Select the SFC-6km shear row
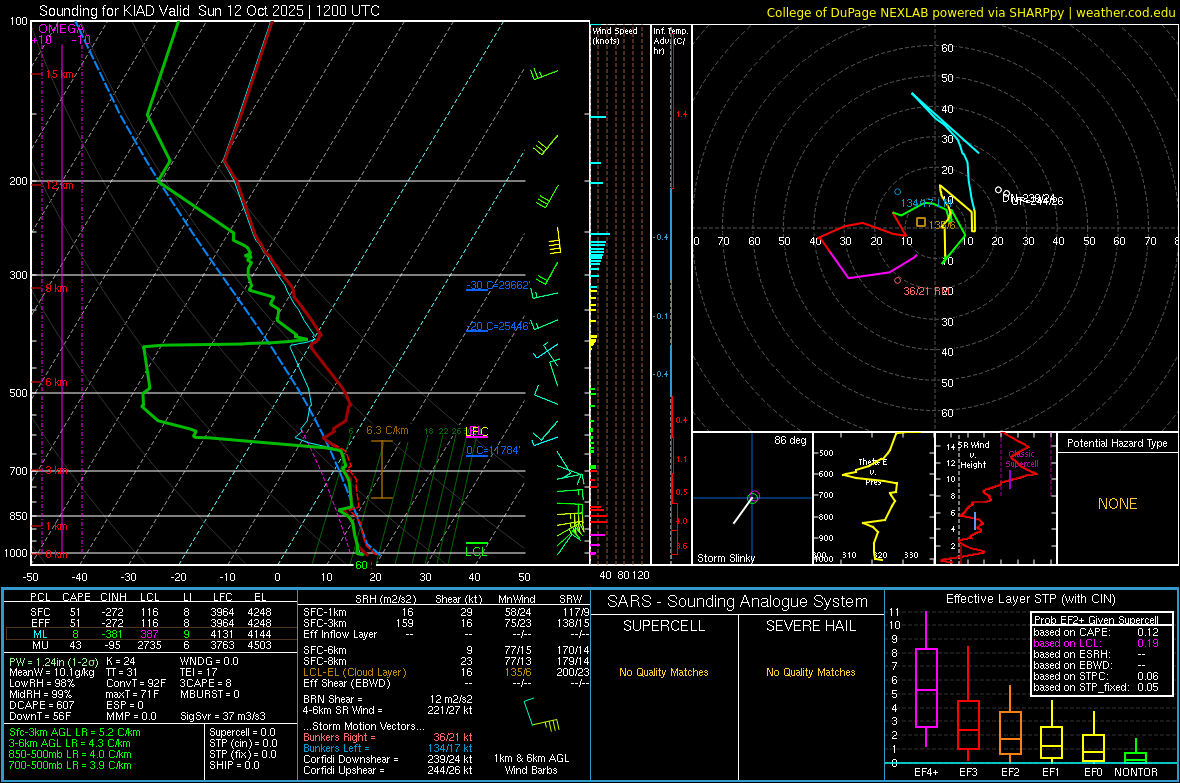Image resolution: width=1180 pixels, height=783 pixels. point(446,650)
